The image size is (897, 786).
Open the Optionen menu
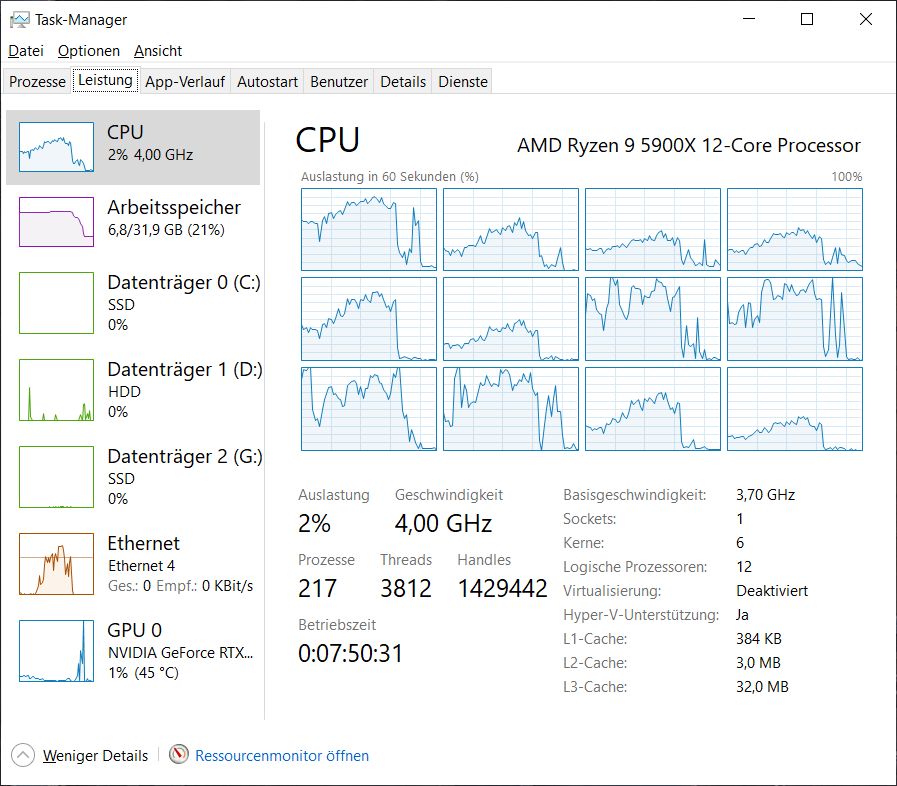point(89,51)
